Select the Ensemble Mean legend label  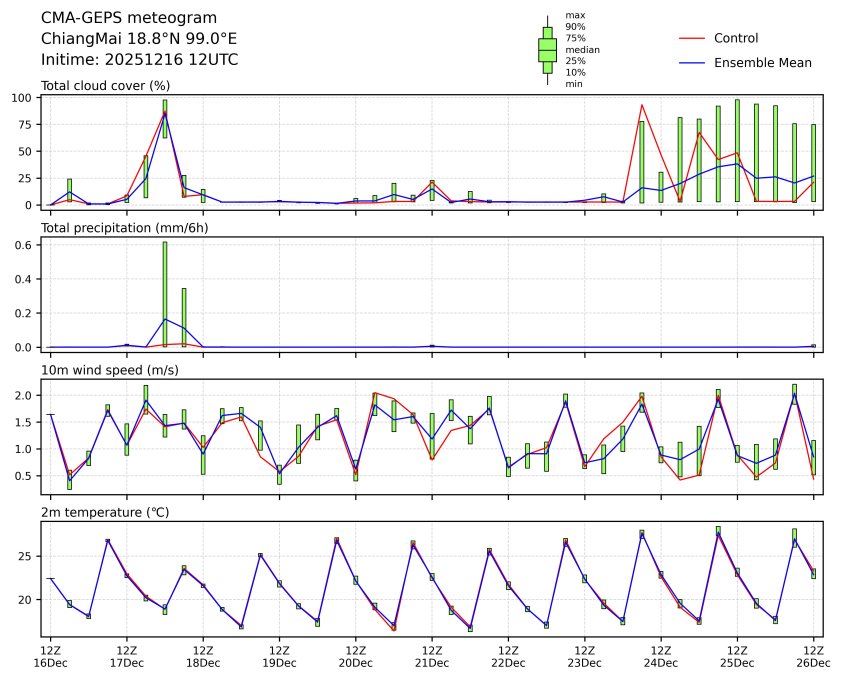762,62
